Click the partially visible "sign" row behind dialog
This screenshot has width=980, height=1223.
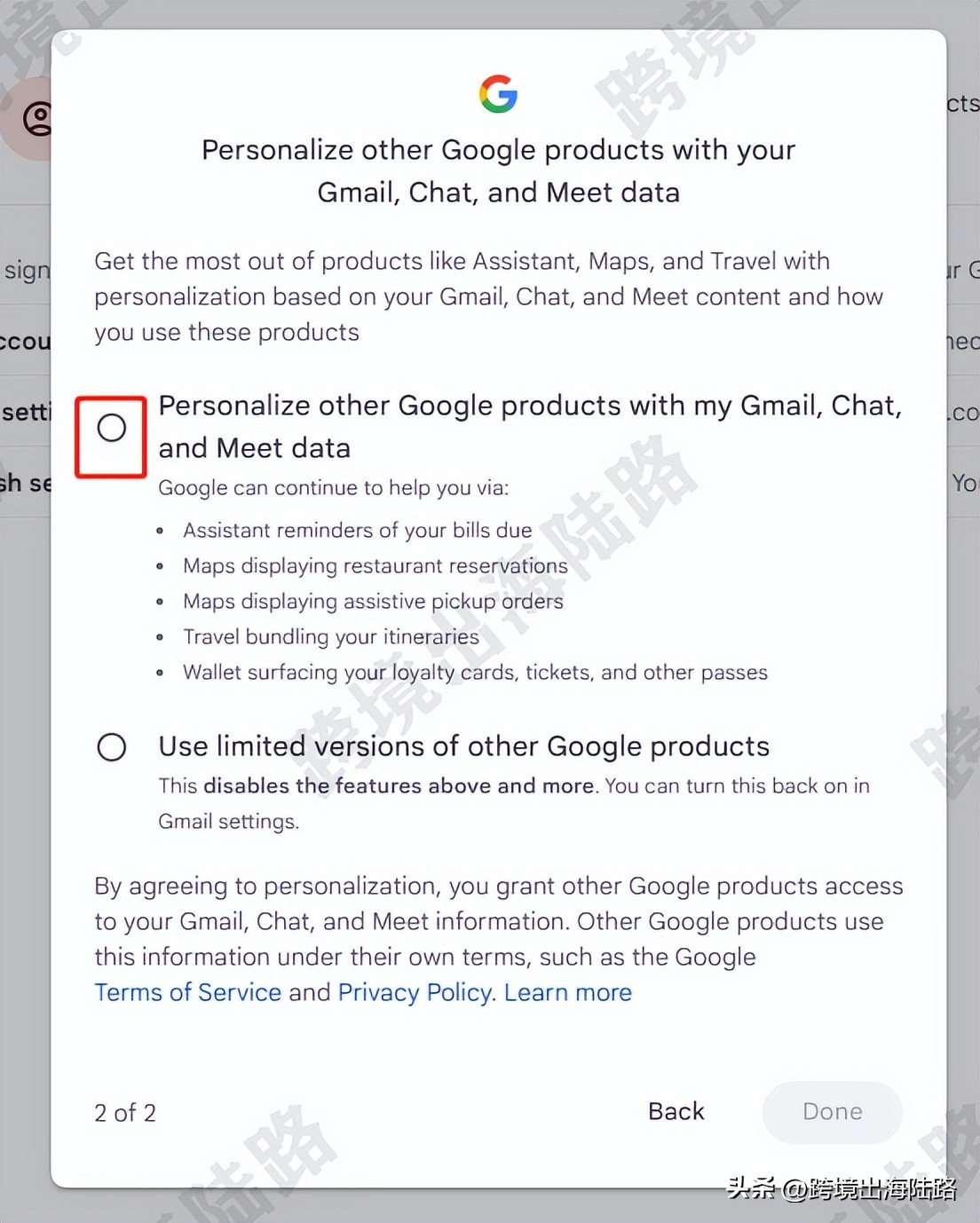[27, 270]
